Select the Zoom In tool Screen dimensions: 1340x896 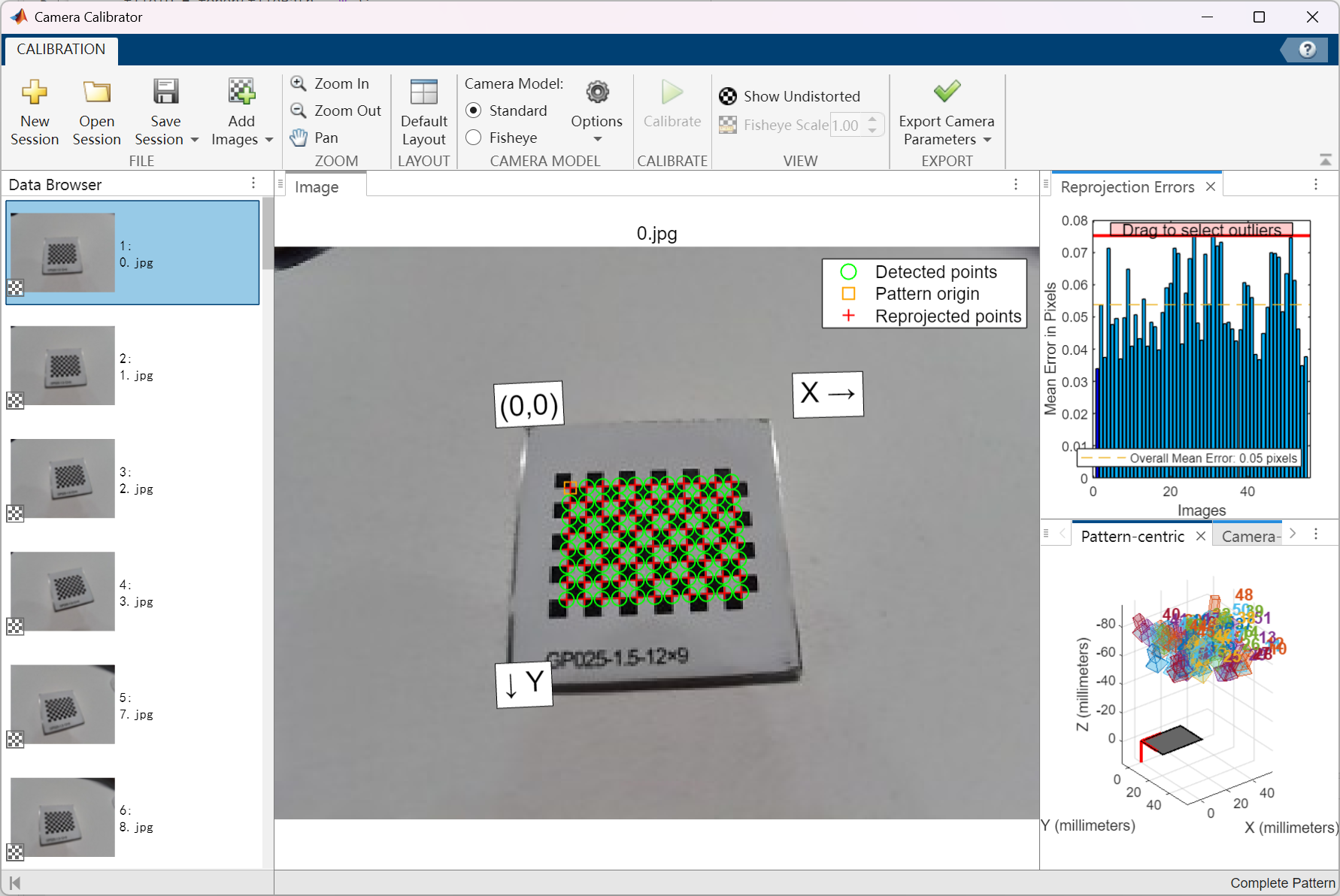pyautogui.click(x=331, y=83)
